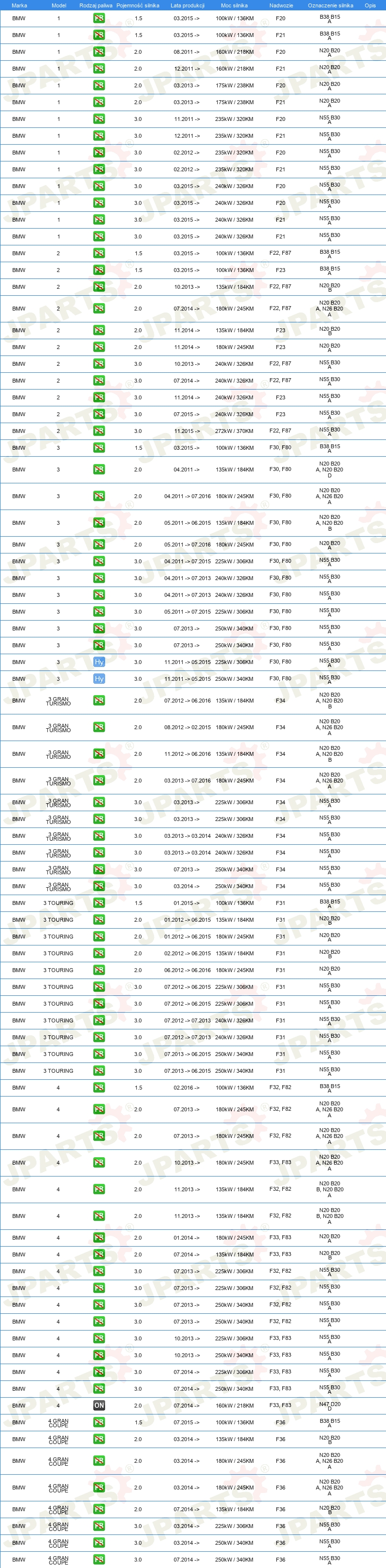Click petrol icon in BMW 2 07.2015 F23 row
The image size is (386, 1568).
(99, 414)
